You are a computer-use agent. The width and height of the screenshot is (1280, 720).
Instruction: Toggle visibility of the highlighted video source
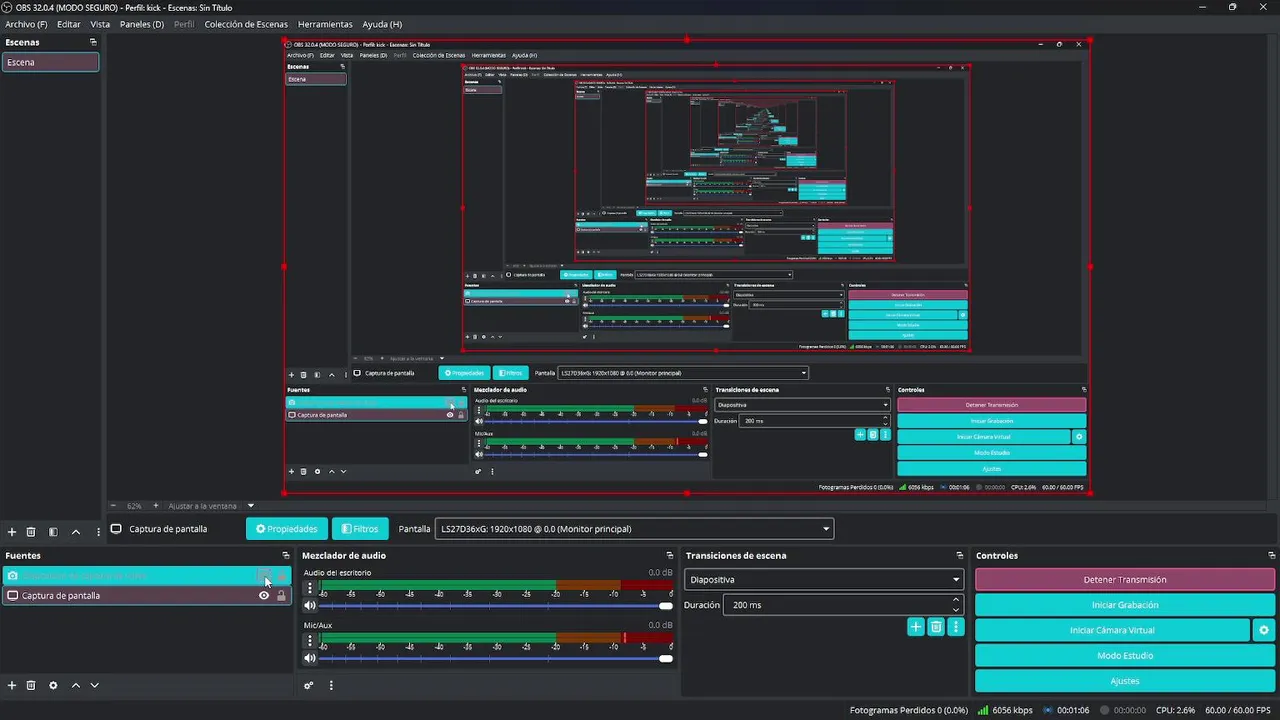point(264,576)
